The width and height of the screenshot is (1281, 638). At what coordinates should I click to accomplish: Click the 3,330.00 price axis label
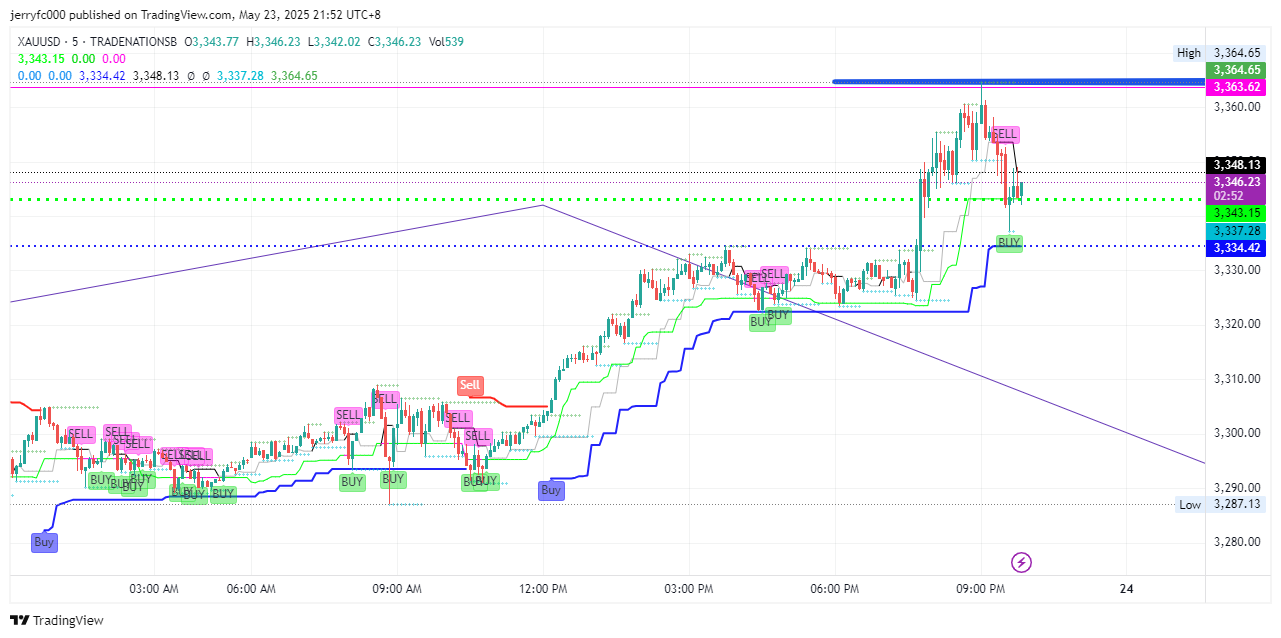pyautogui.click(x=1235, y=270)
